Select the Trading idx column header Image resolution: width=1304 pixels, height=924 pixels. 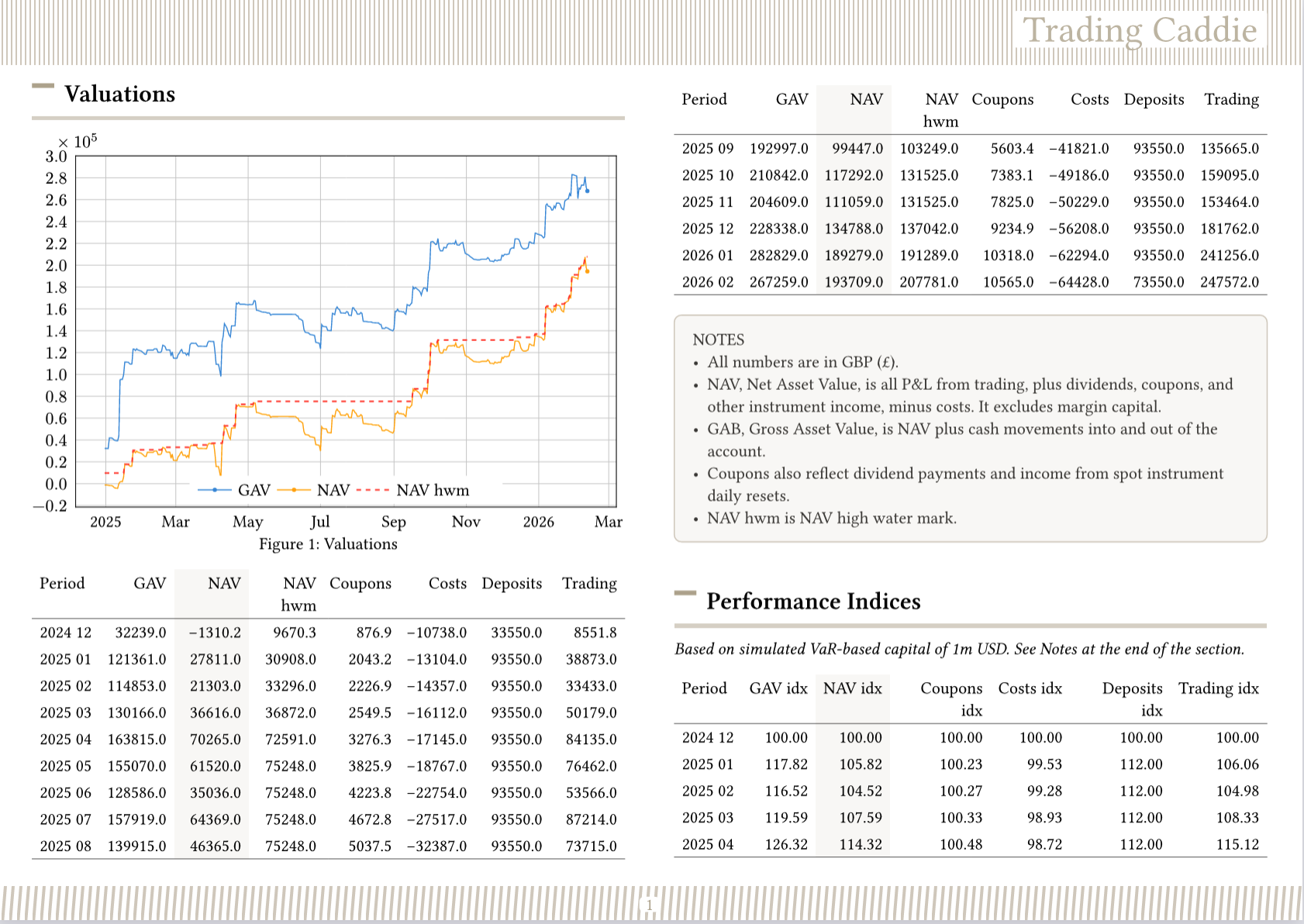pos(1218,688)
